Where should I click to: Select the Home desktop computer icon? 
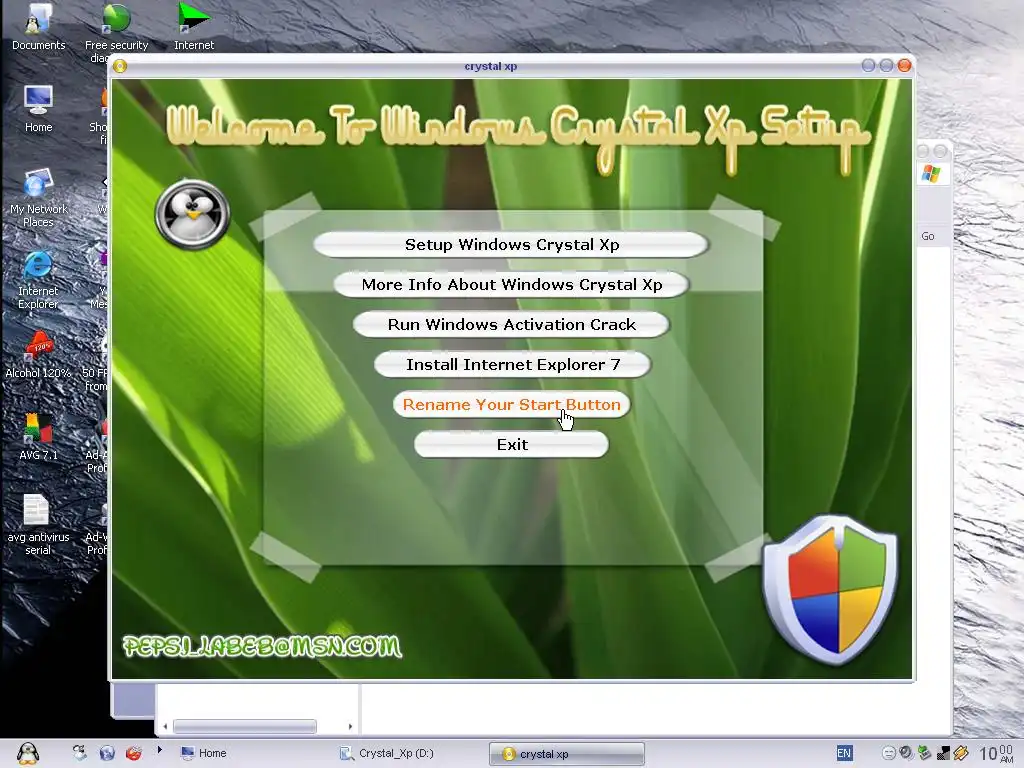pyautogui.click(x=39, y=108)
